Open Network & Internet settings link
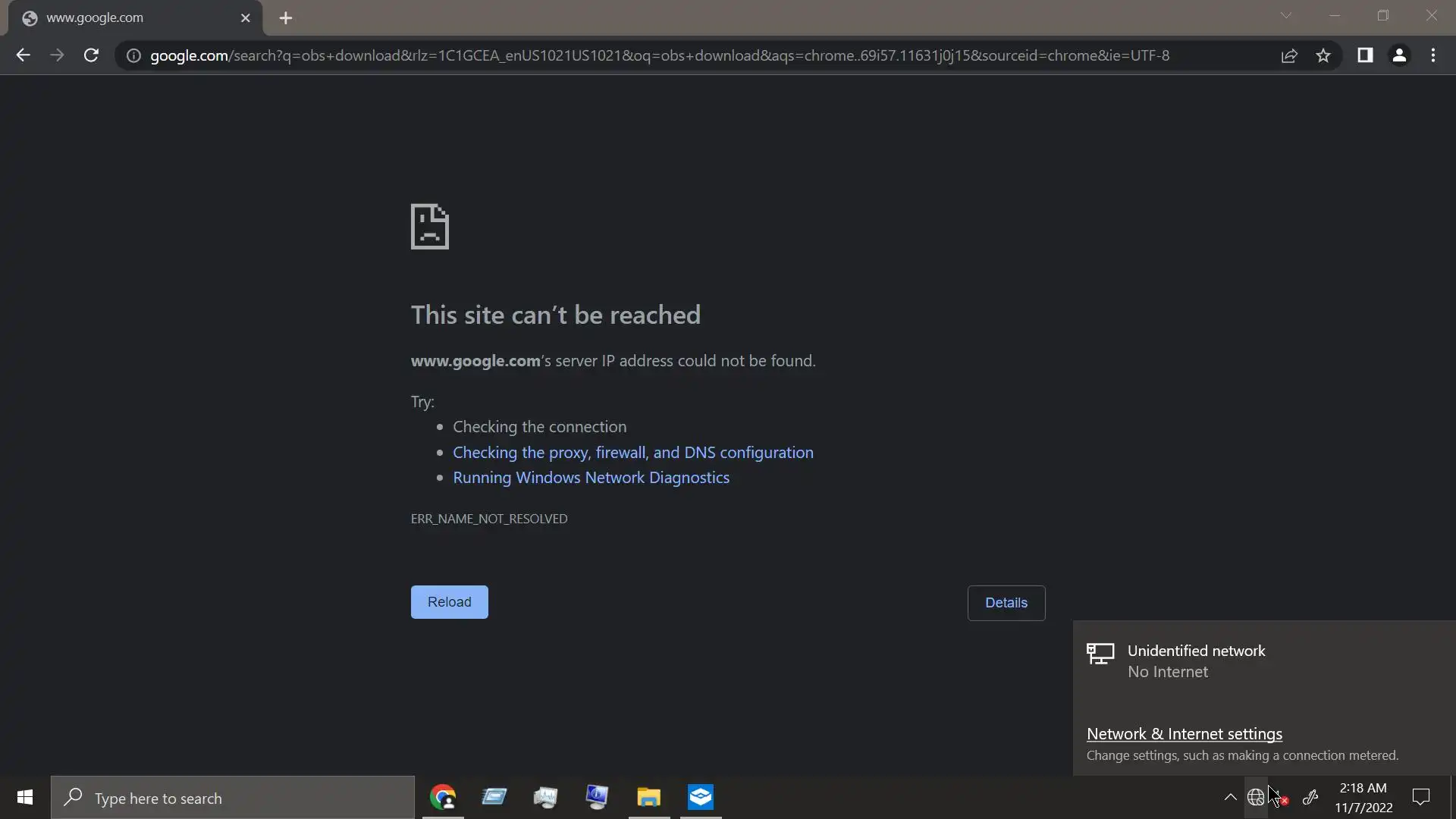 click(1184, 734)
